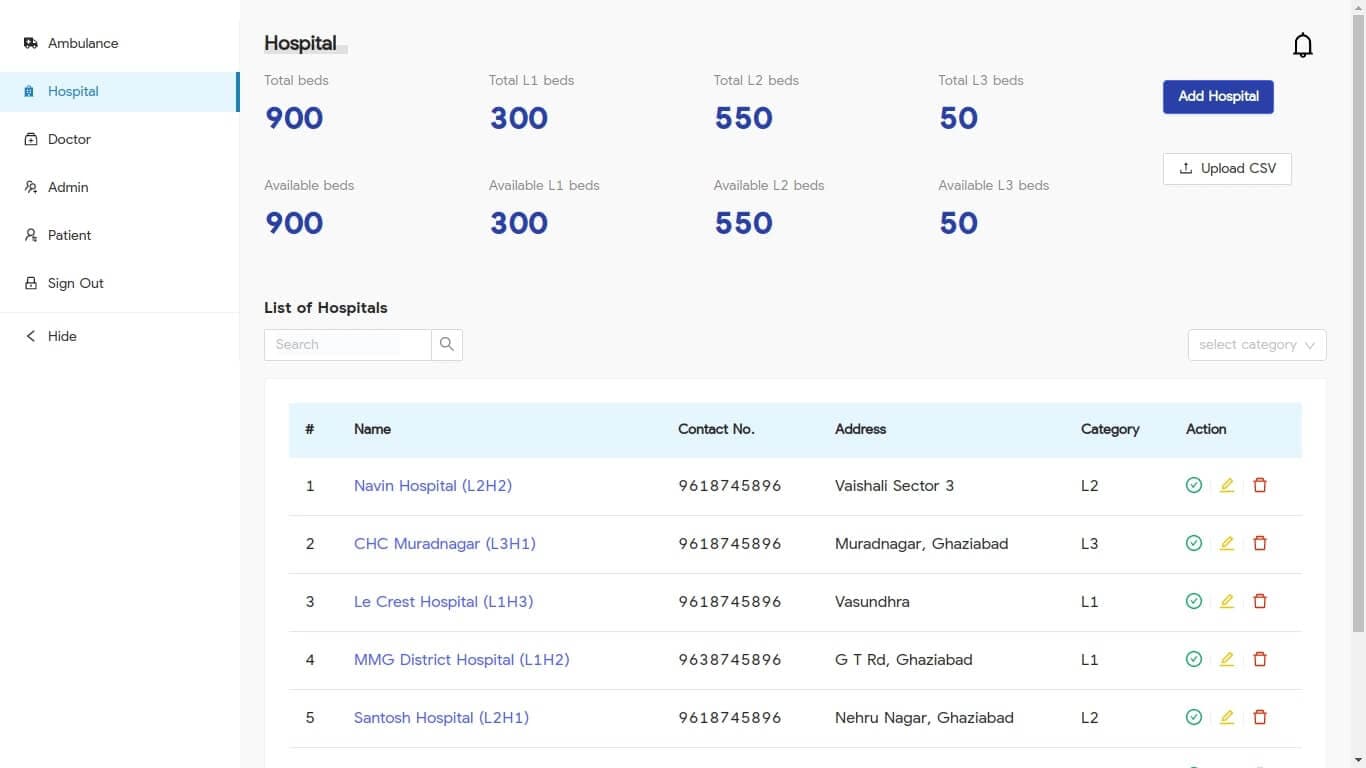The height and width of the screenshot is (768, 1366).
Task: Click the Total L2 beds value 550
Action: point(743,118)
